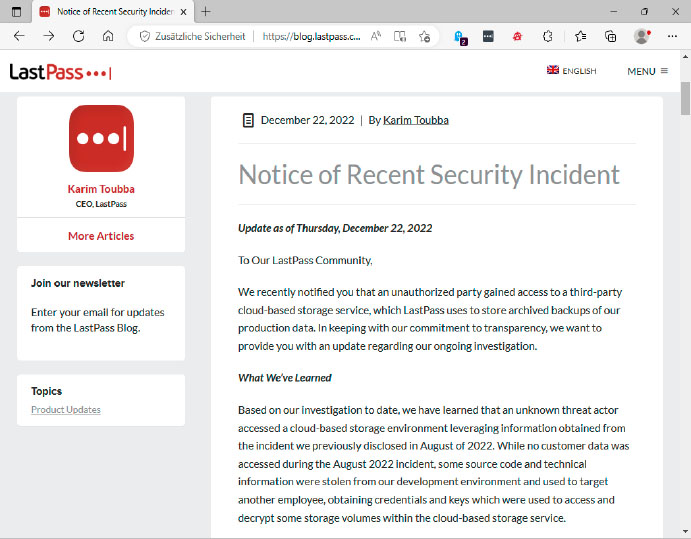Click the Topics heading in sidebar

46,391
